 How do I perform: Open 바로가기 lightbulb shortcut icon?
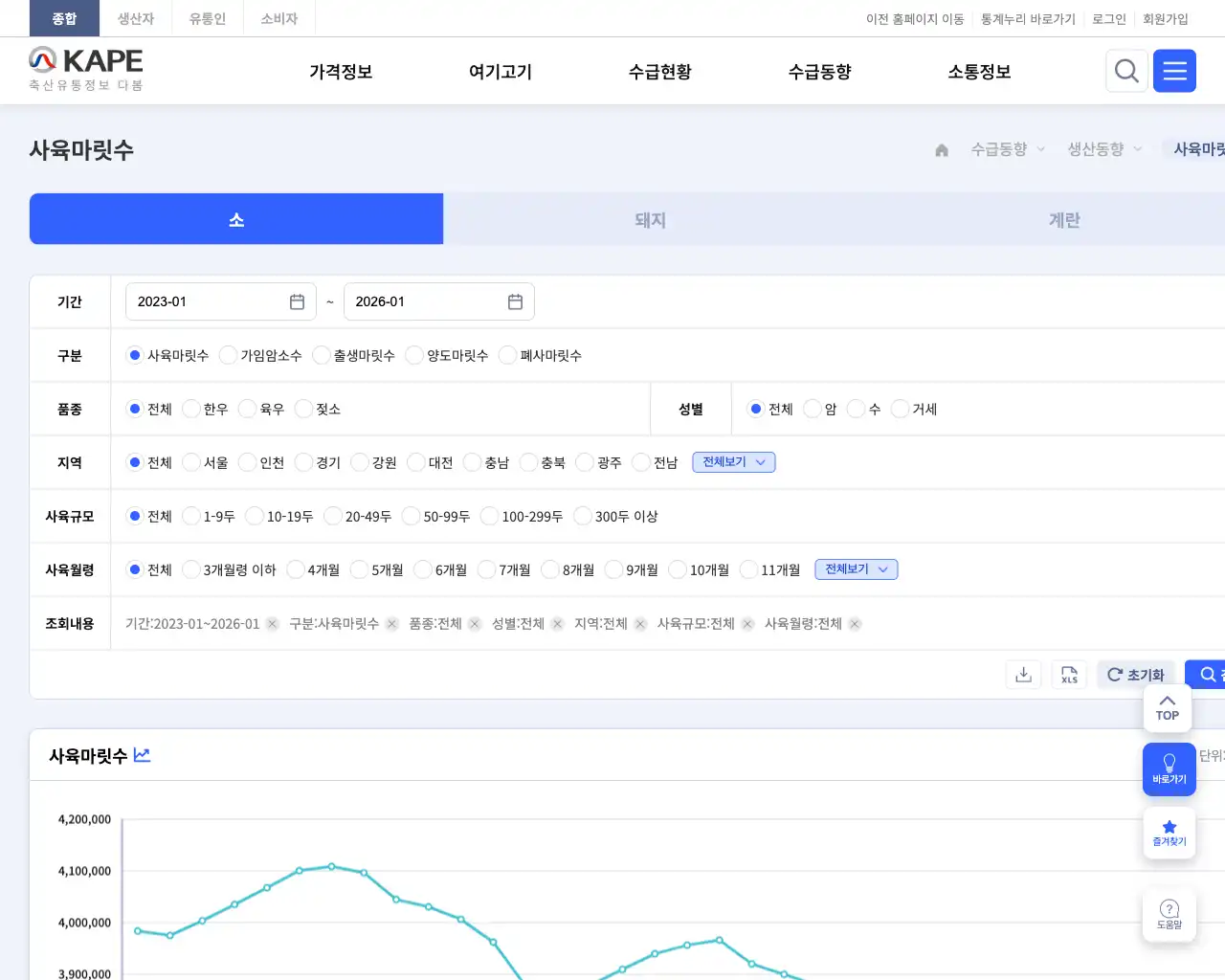(x=1169, y=768)
